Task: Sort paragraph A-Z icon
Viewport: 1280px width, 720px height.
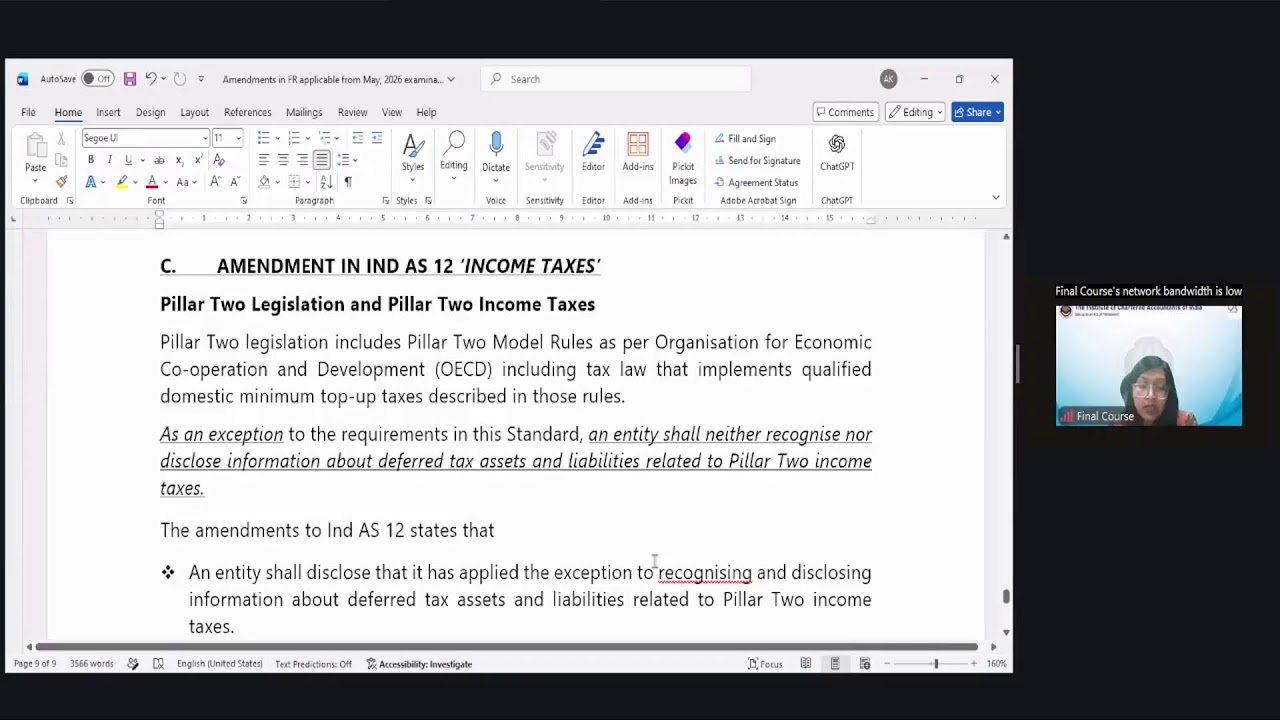Action: point(326,182)
